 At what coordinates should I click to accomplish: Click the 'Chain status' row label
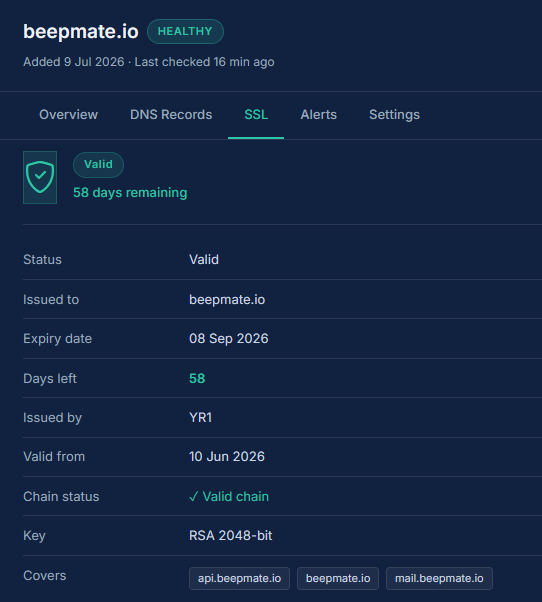[61, 496]
